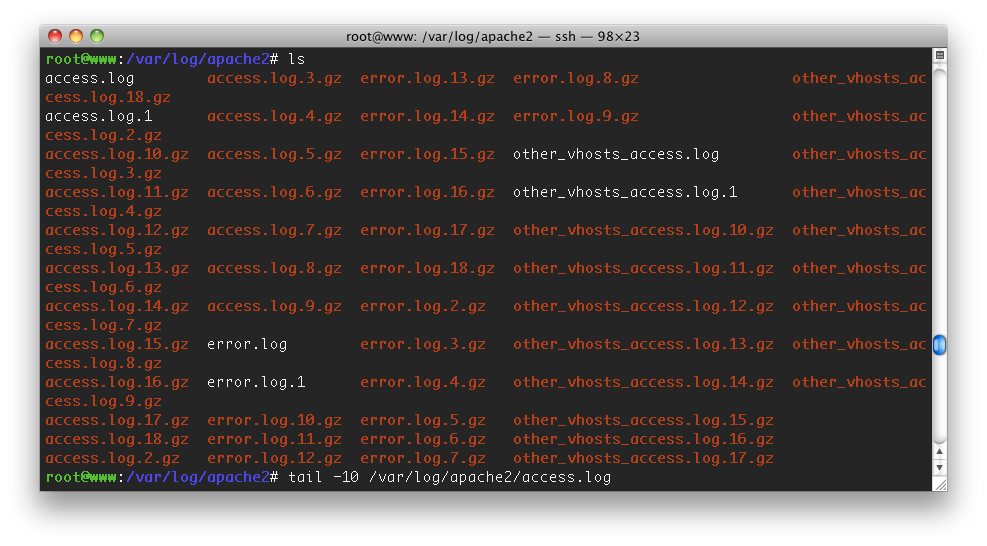Click the scroll down arrow
The width and height of the screenshot is (987, 546).
pos(940,468)
